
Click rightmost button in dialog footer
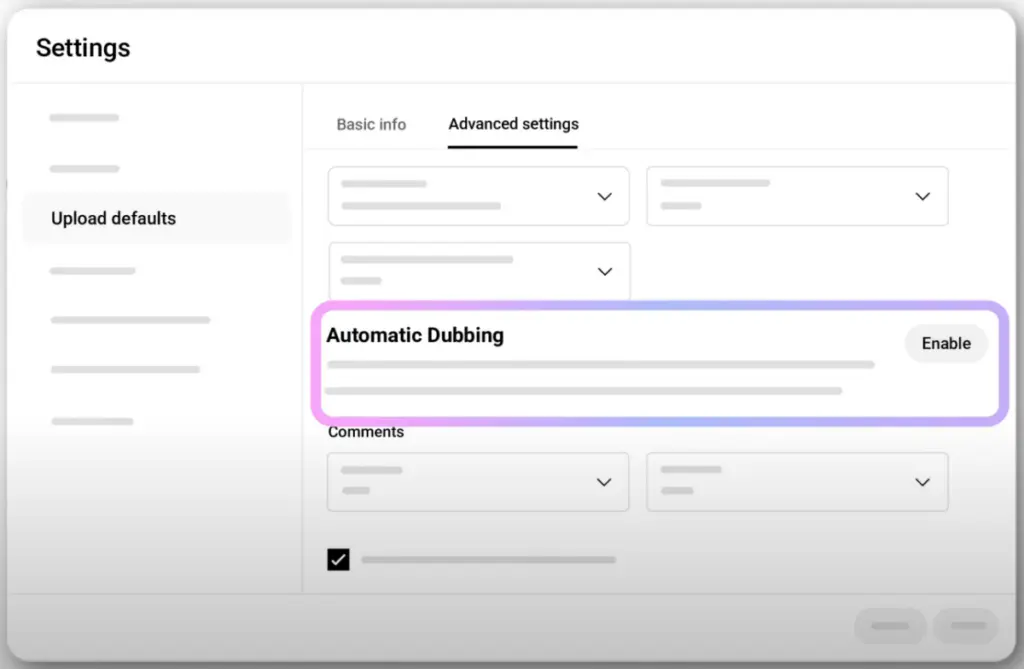[965, 626]
